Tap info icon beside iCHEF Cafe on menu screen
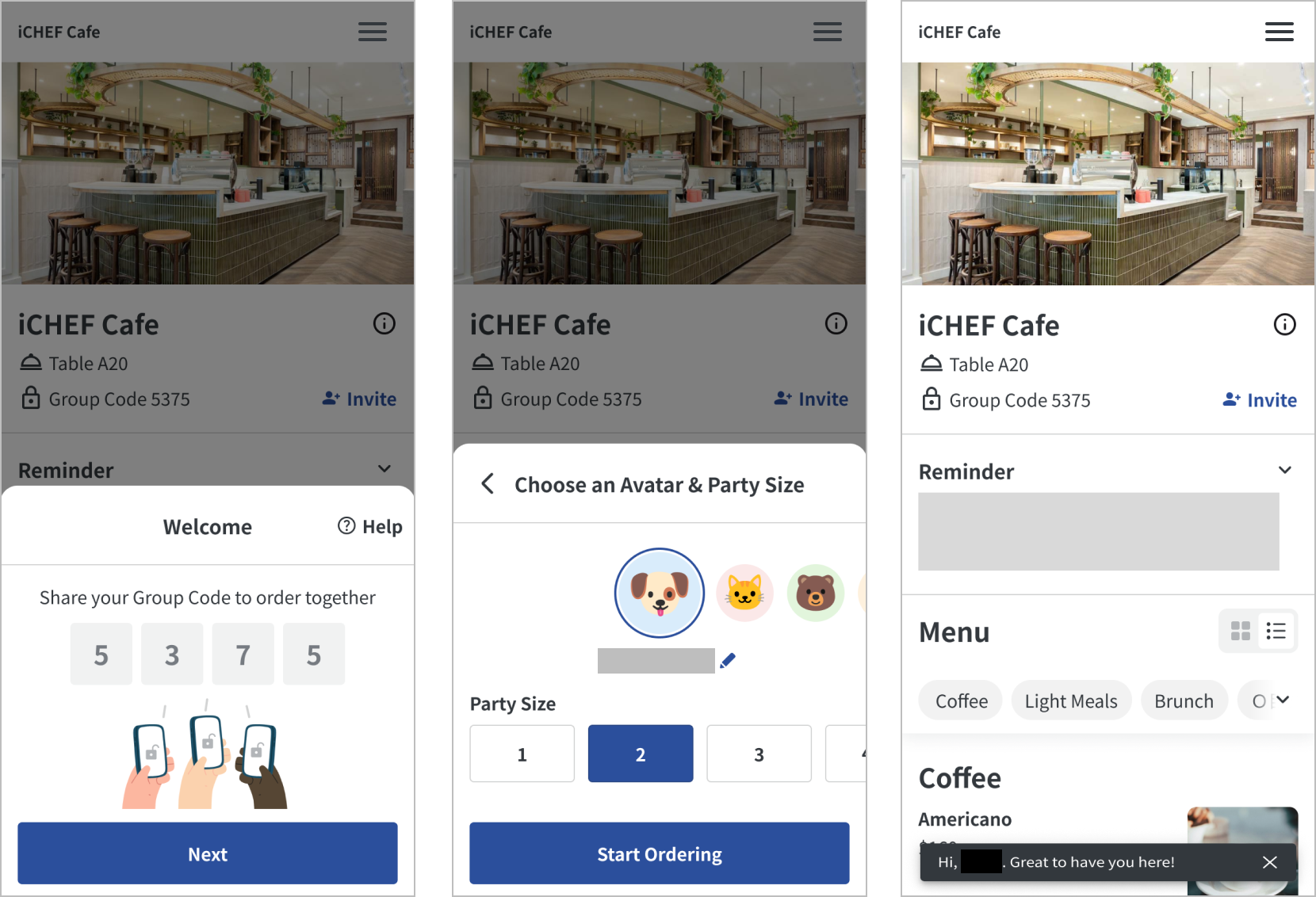 1284,324
